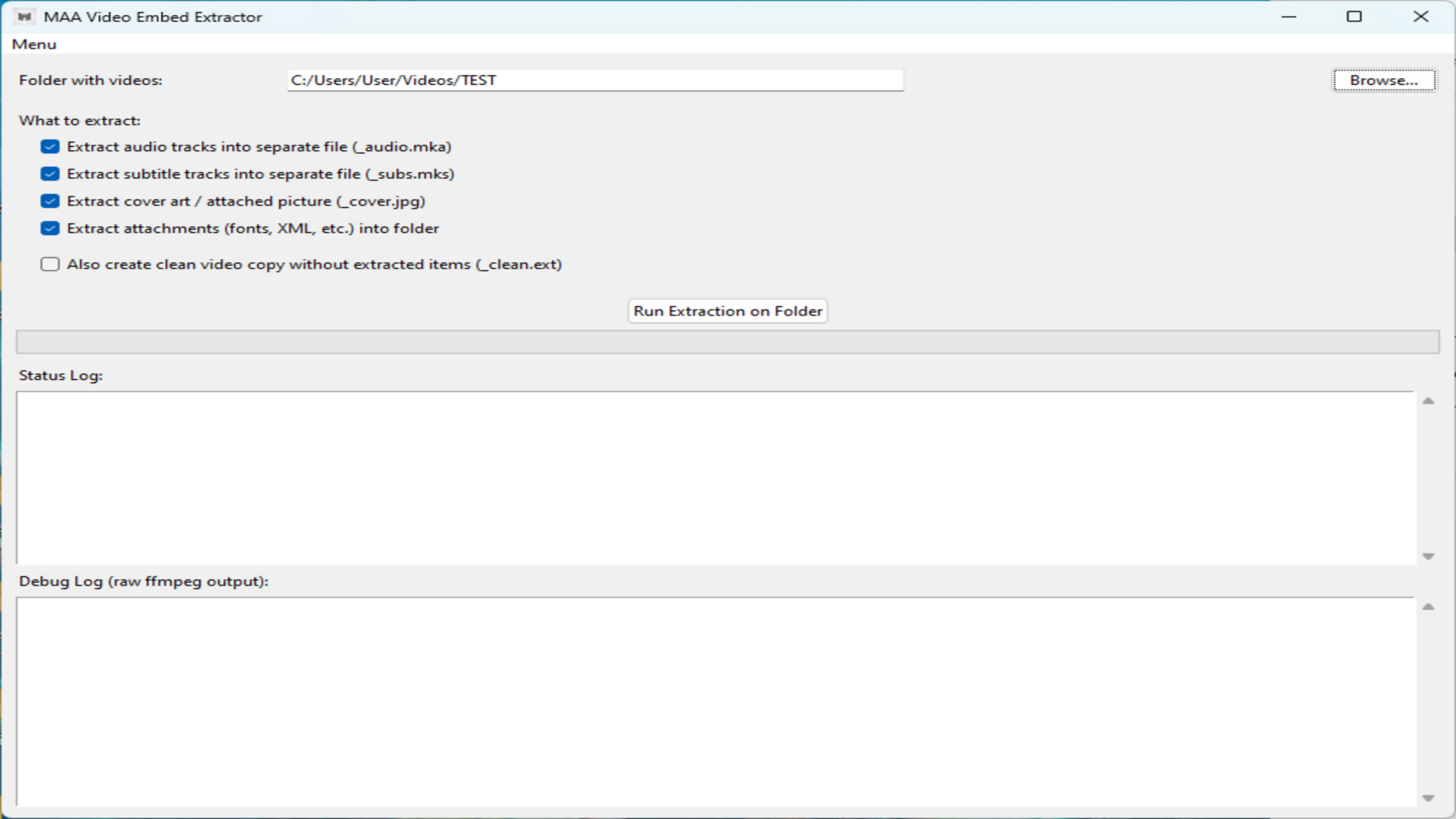Select the progress bar below Run Extraction
The height and width of the screenshot is (819, 1456).
click(728, 341)
